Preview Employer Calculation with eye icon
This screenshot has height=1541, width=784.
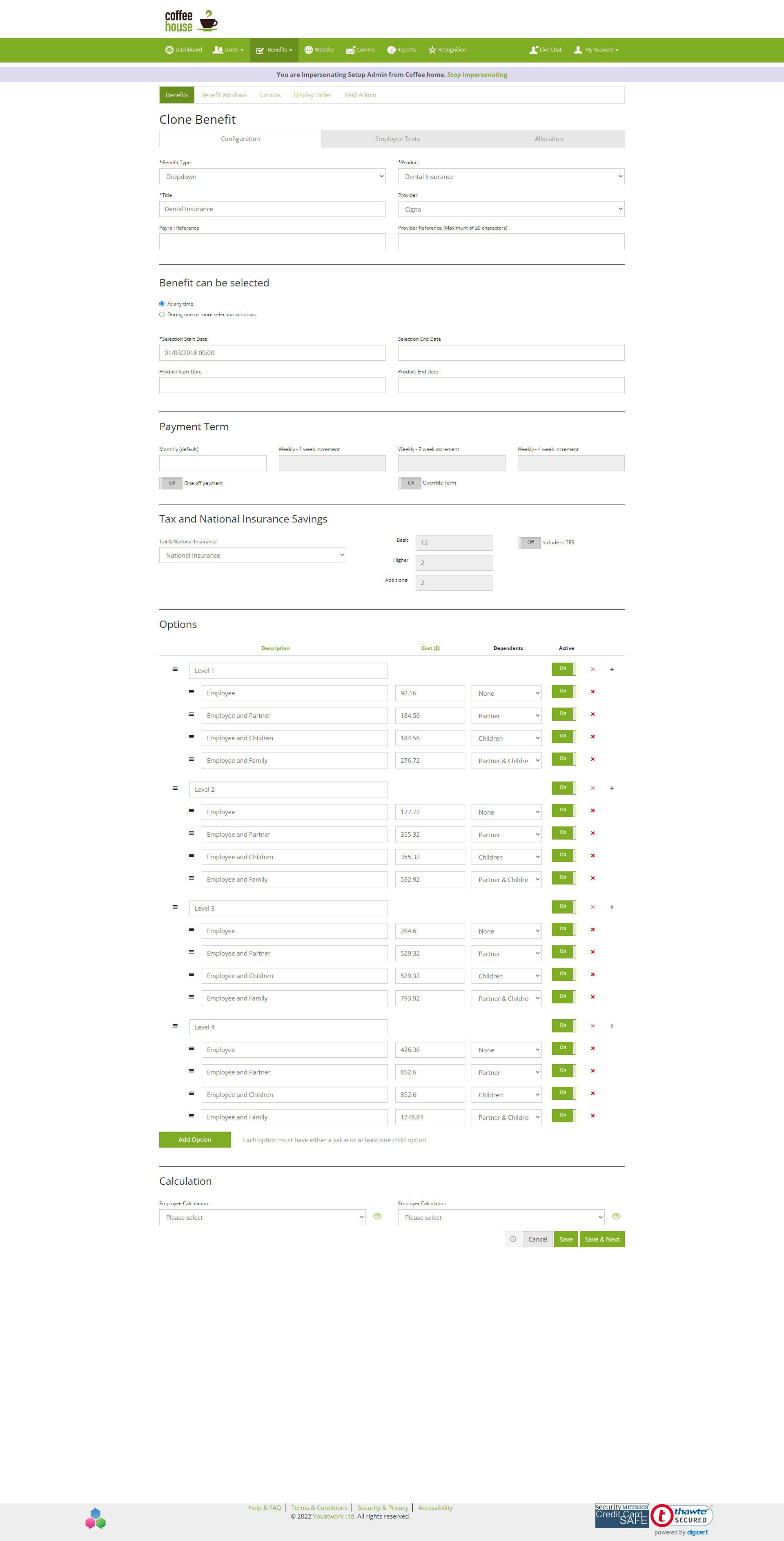click(617, 1216)
